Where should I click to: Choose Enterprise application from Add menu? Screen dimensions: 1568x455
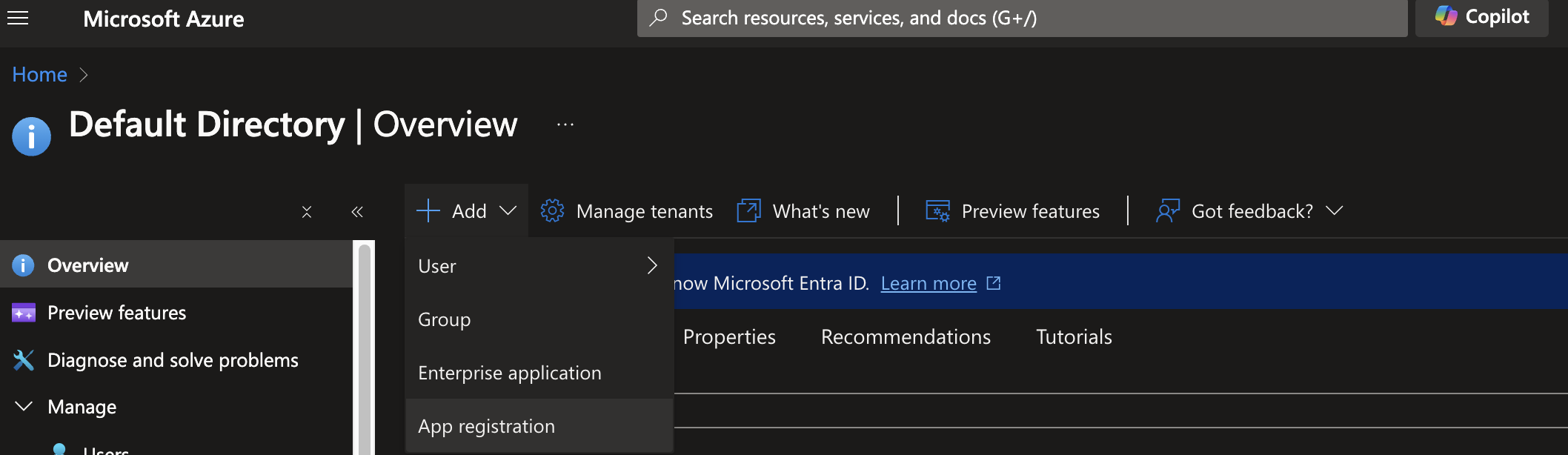[x=539, y=373]
